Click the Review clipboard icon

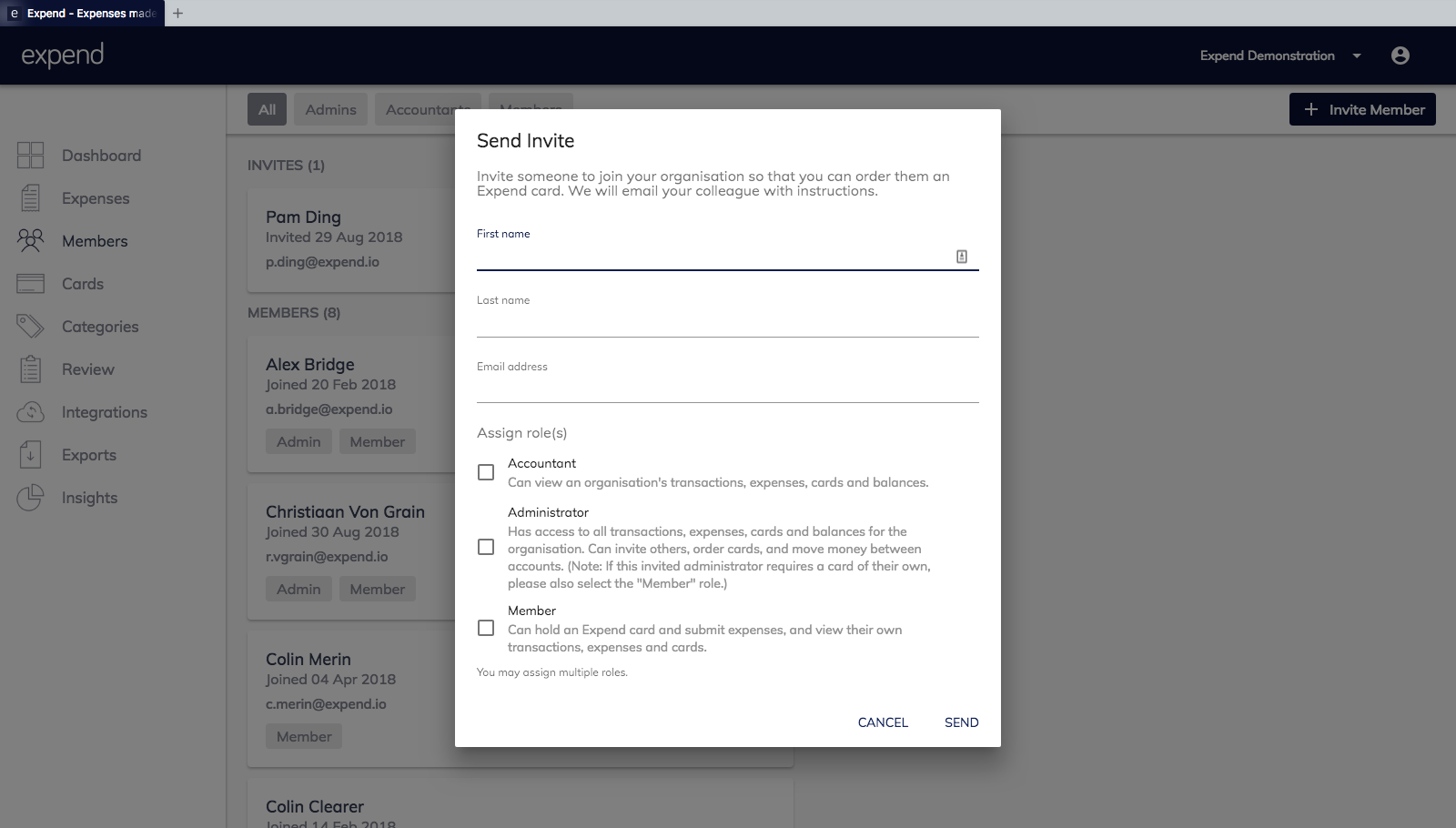(30, 369)
